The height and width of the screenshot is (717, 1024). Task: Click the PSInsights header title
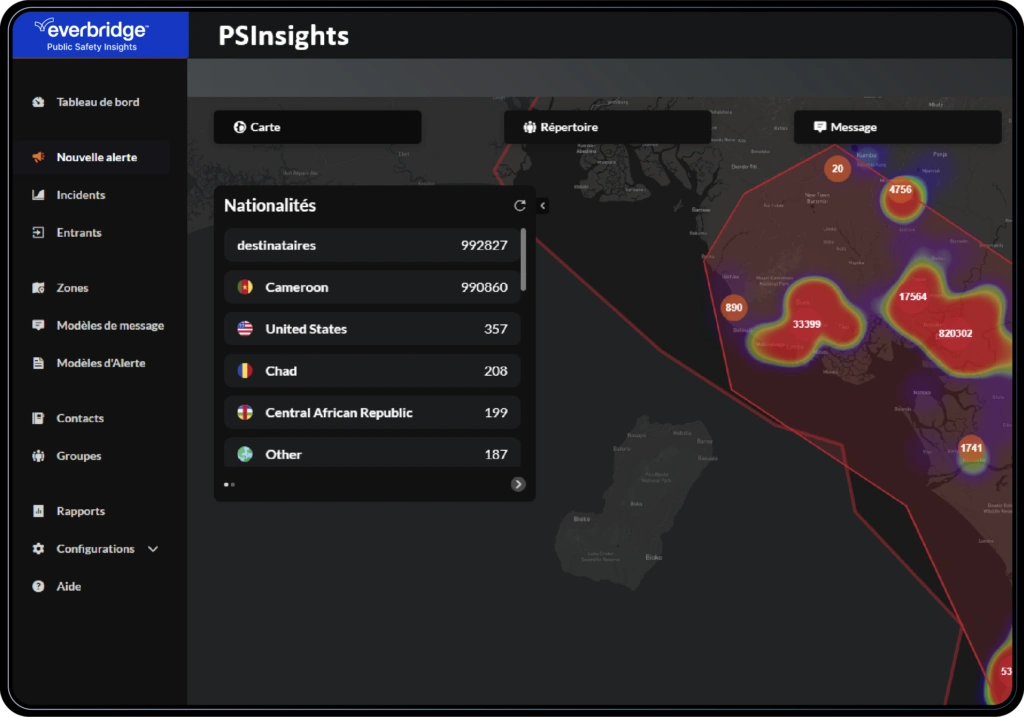click(283, 35)
